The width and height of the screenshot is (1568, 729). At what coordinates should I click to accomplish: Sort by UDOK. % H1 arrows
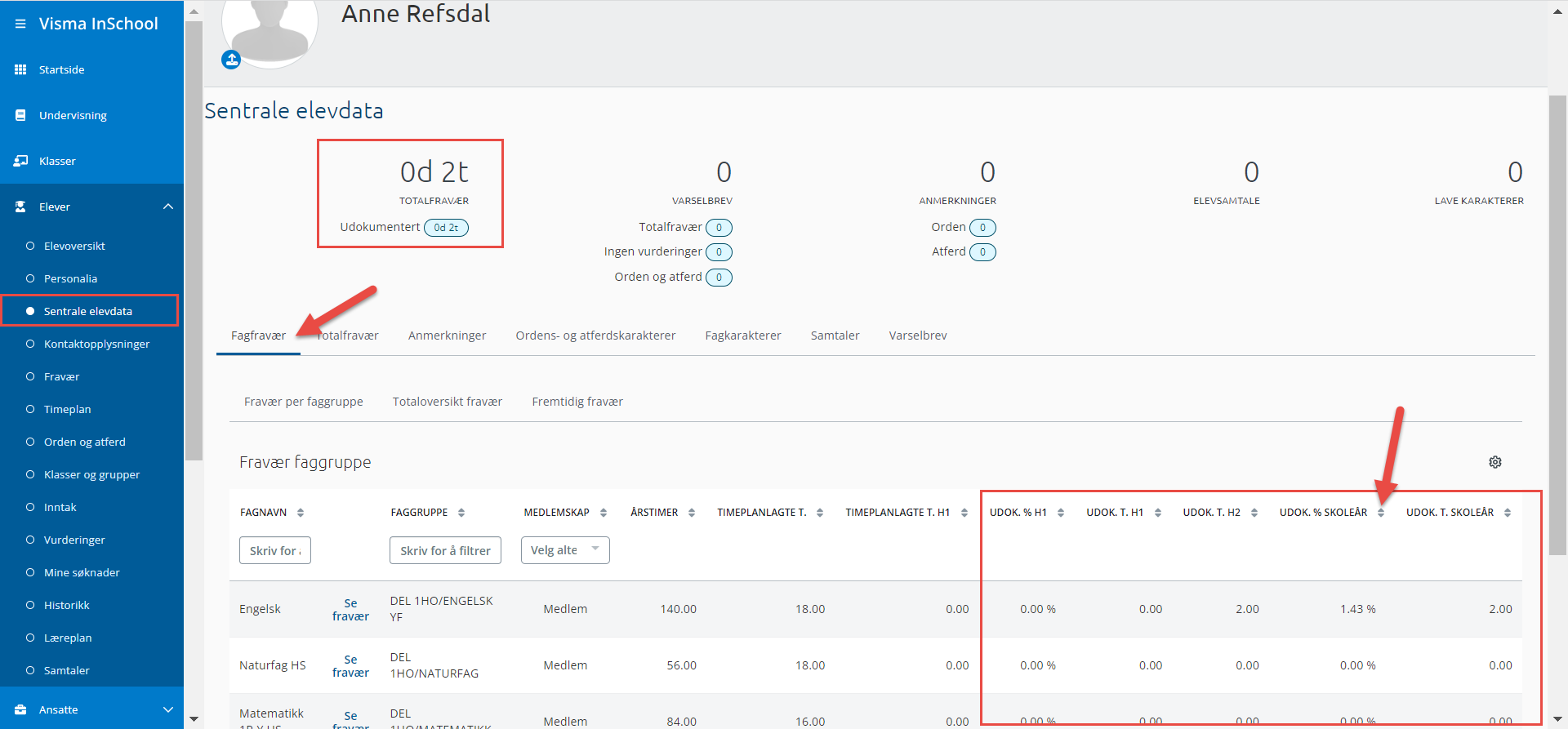coord(1061,513)
